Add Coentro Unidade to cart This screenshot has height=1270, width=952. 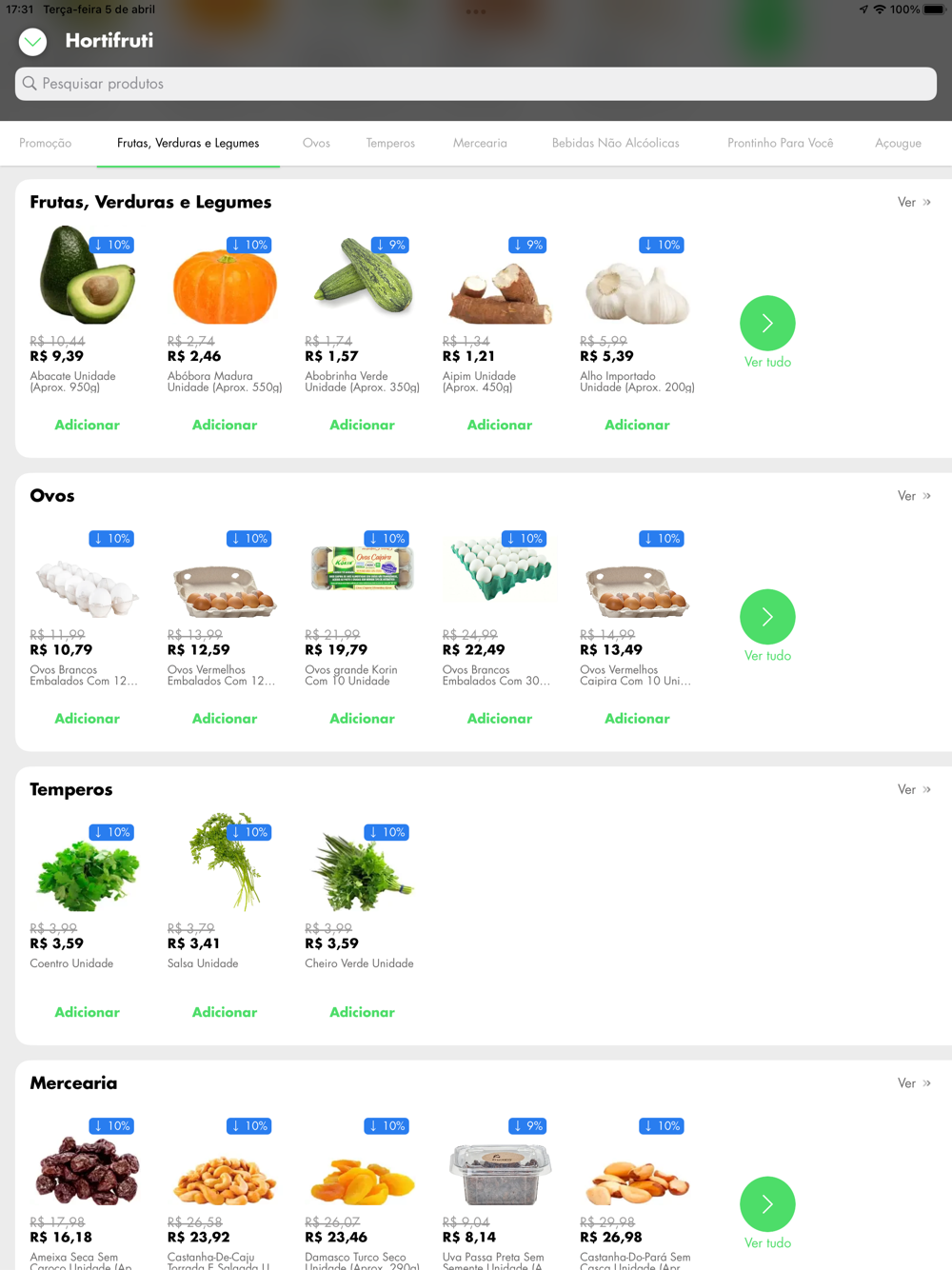point(87,1012)
